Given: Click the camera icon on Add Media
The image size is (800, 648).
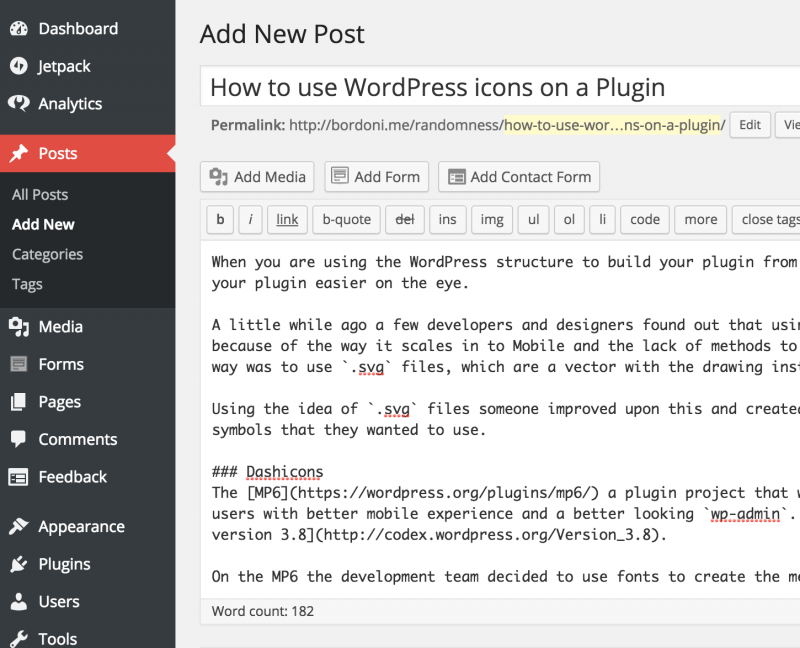Looking at the screenshot, I should 218,177.
